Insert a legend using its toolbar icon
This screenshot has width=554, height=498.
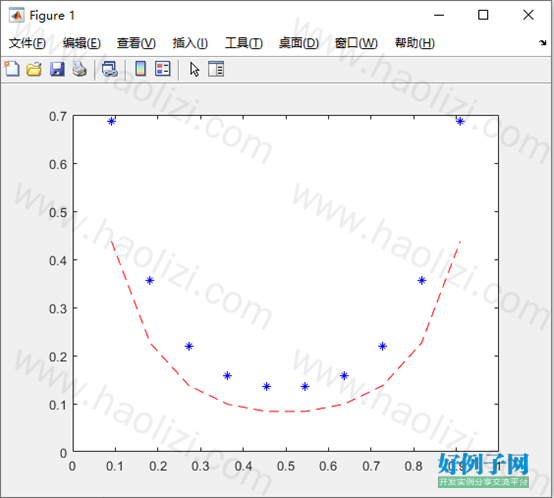tap(163, 69)
